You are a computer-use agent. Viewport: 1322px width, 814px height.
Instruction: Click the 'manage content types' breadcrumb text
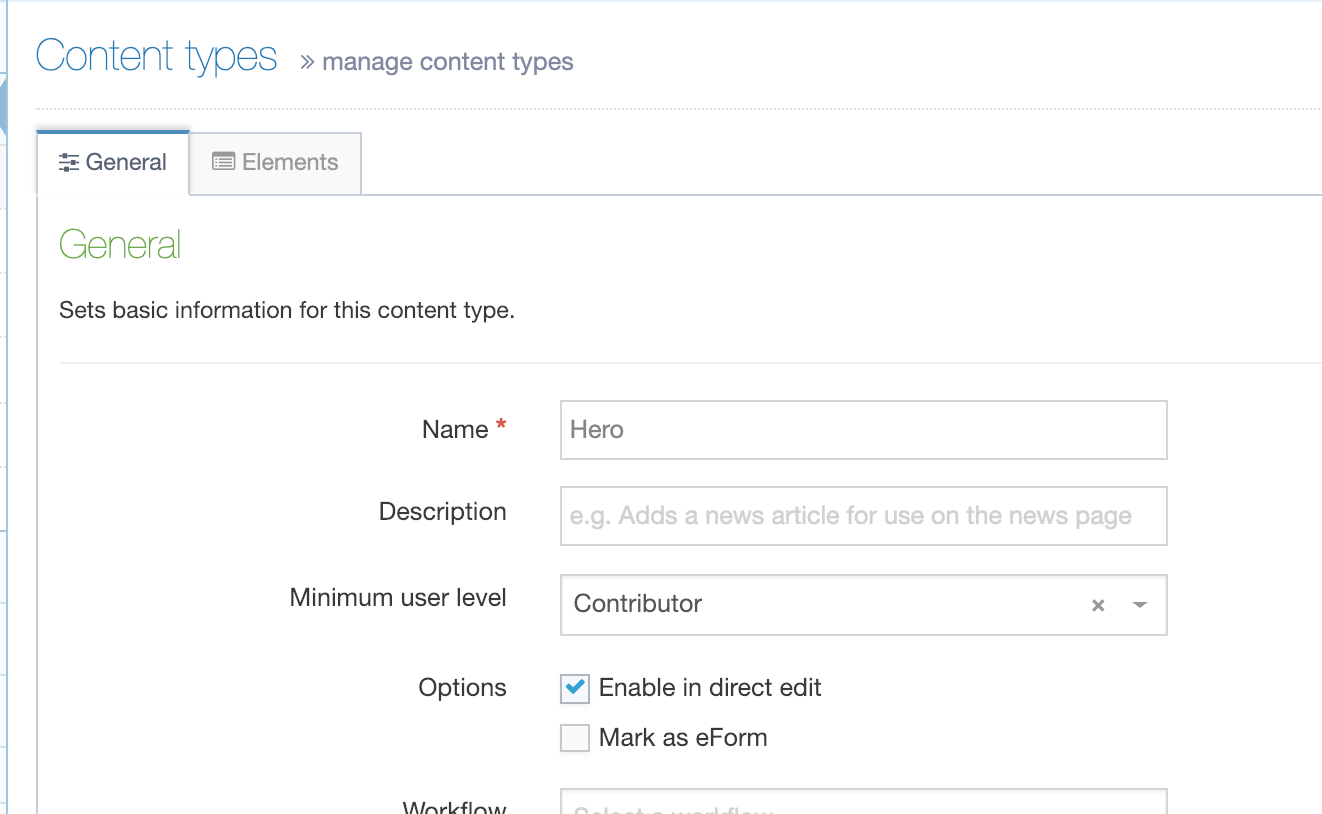447,62
